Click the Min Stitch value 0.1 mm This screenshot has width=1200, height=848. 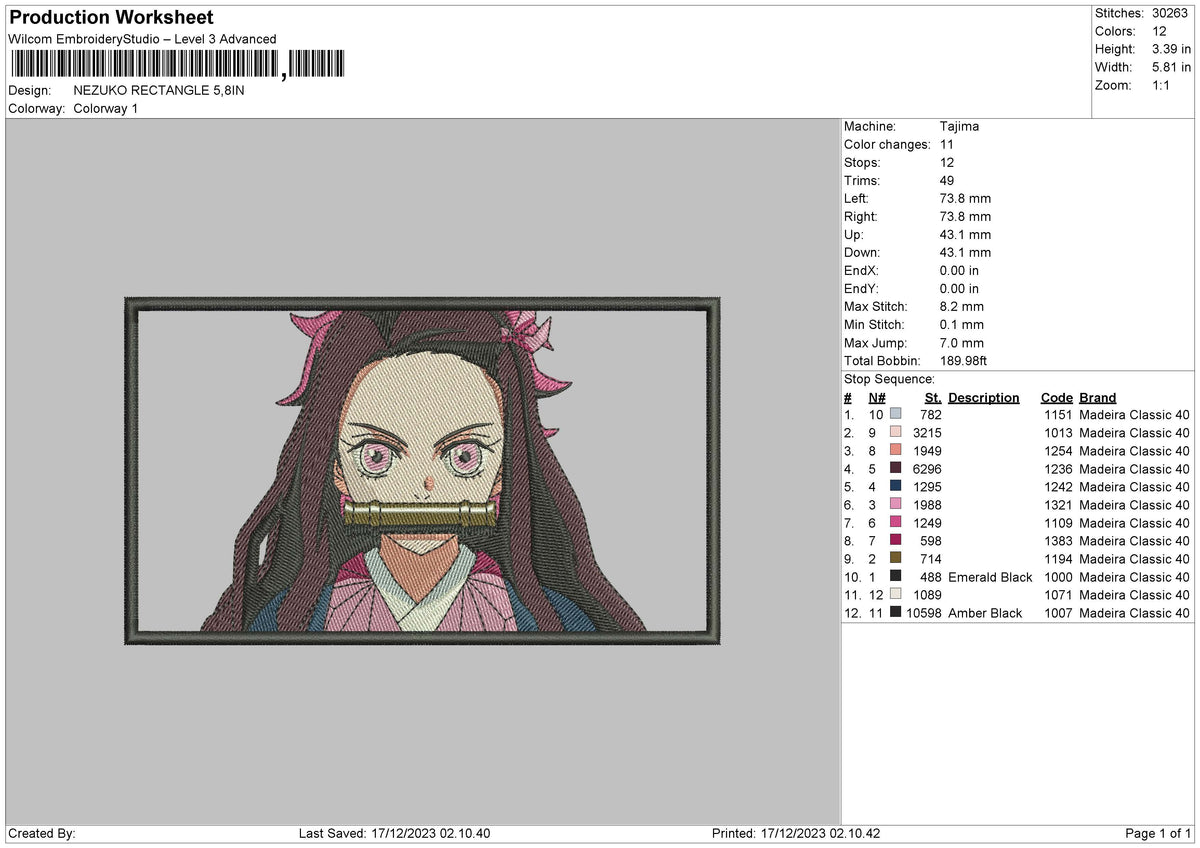click(x=962, y=324)
